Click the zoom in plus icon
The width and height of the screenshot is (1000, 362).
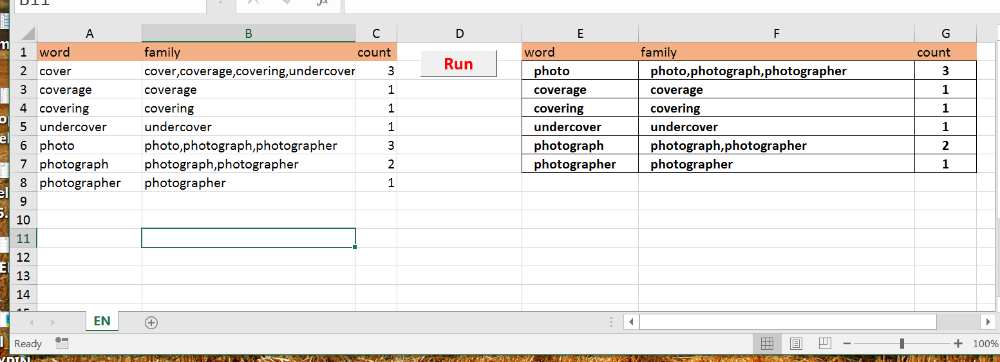pos(958,344)
